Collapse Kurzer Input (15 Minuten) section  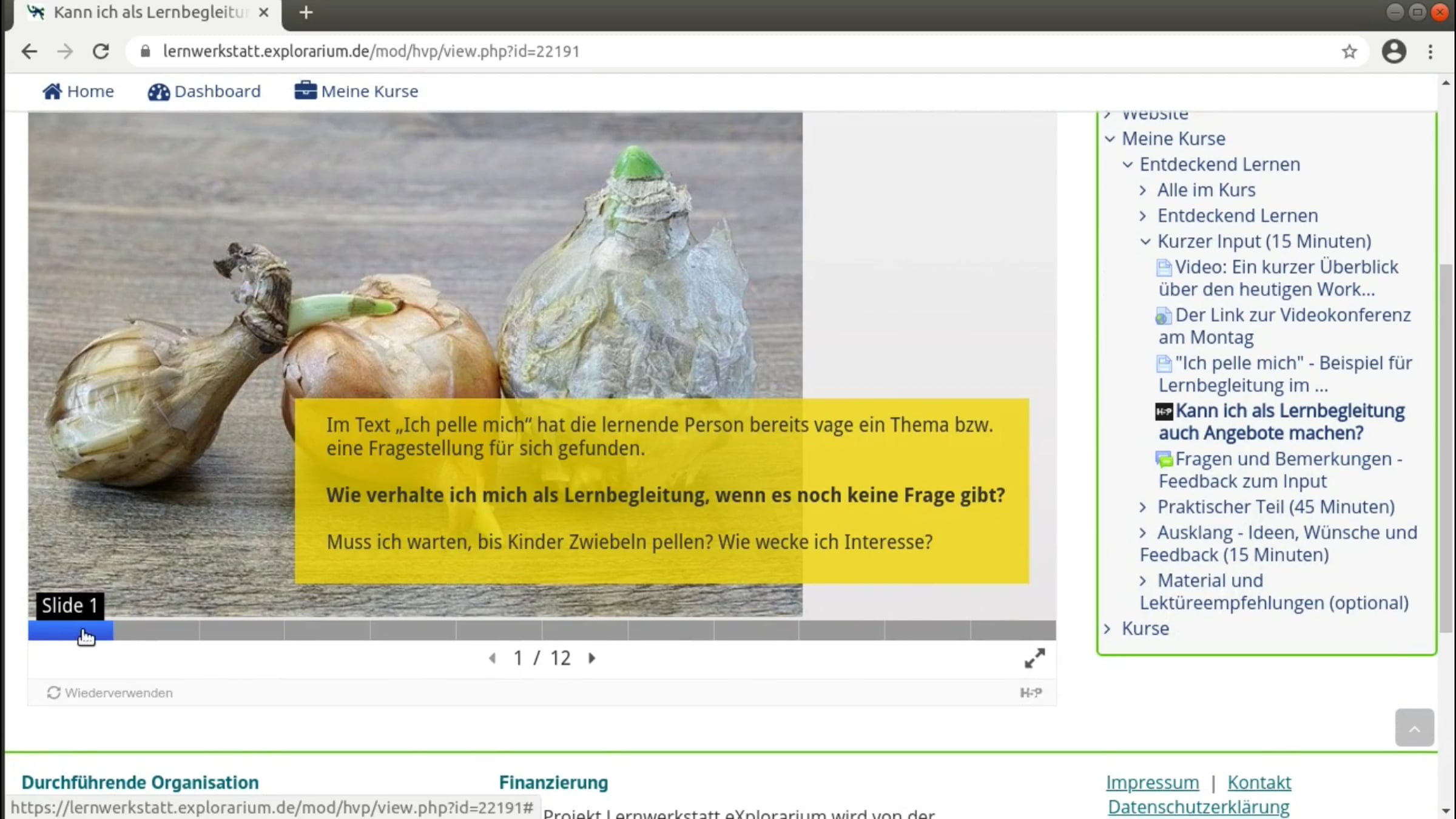[1145, 241]
